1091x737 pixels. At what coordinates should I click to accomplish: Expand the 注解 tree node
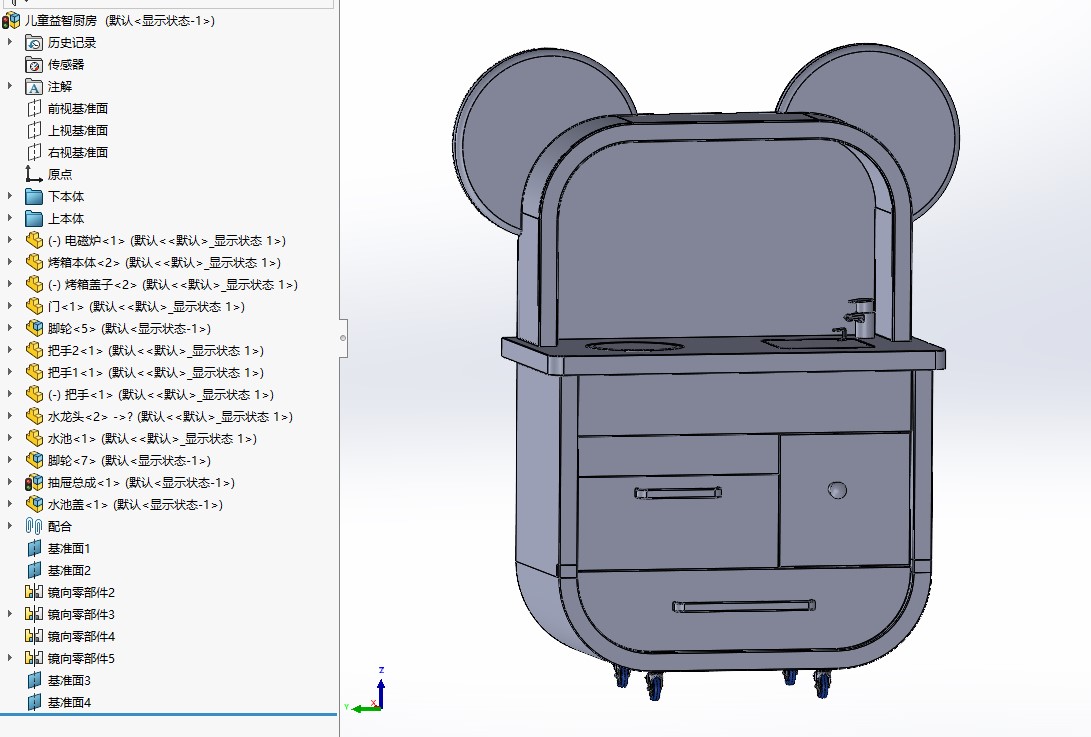10,86
